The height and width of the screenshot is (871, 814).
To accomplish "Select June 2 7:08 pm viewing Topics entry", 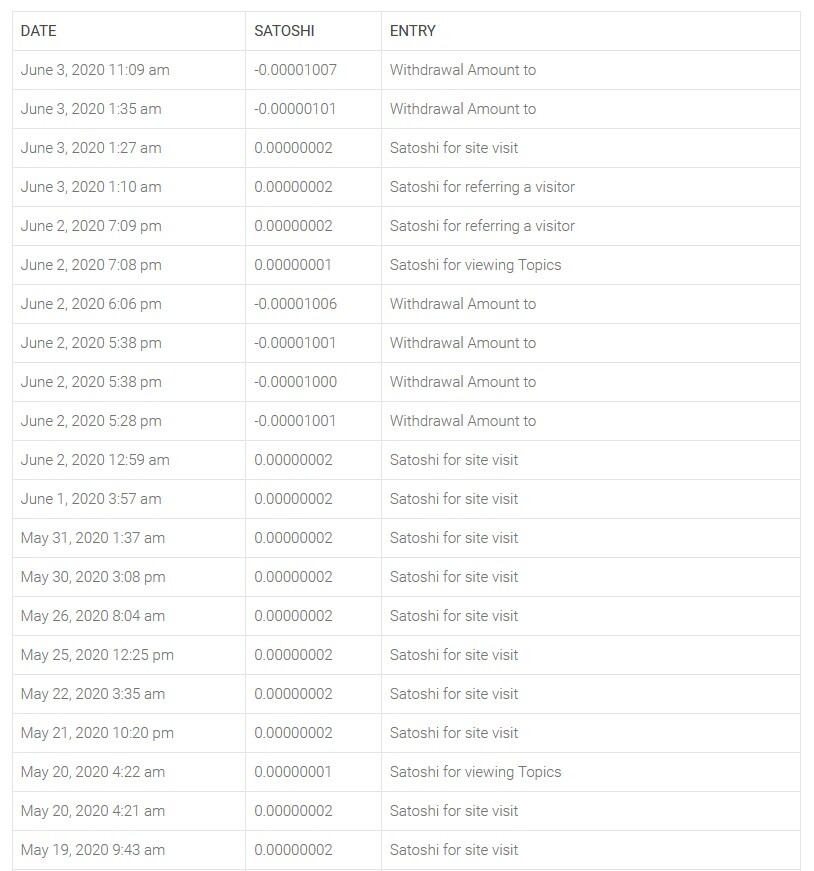I will point(475,265).
